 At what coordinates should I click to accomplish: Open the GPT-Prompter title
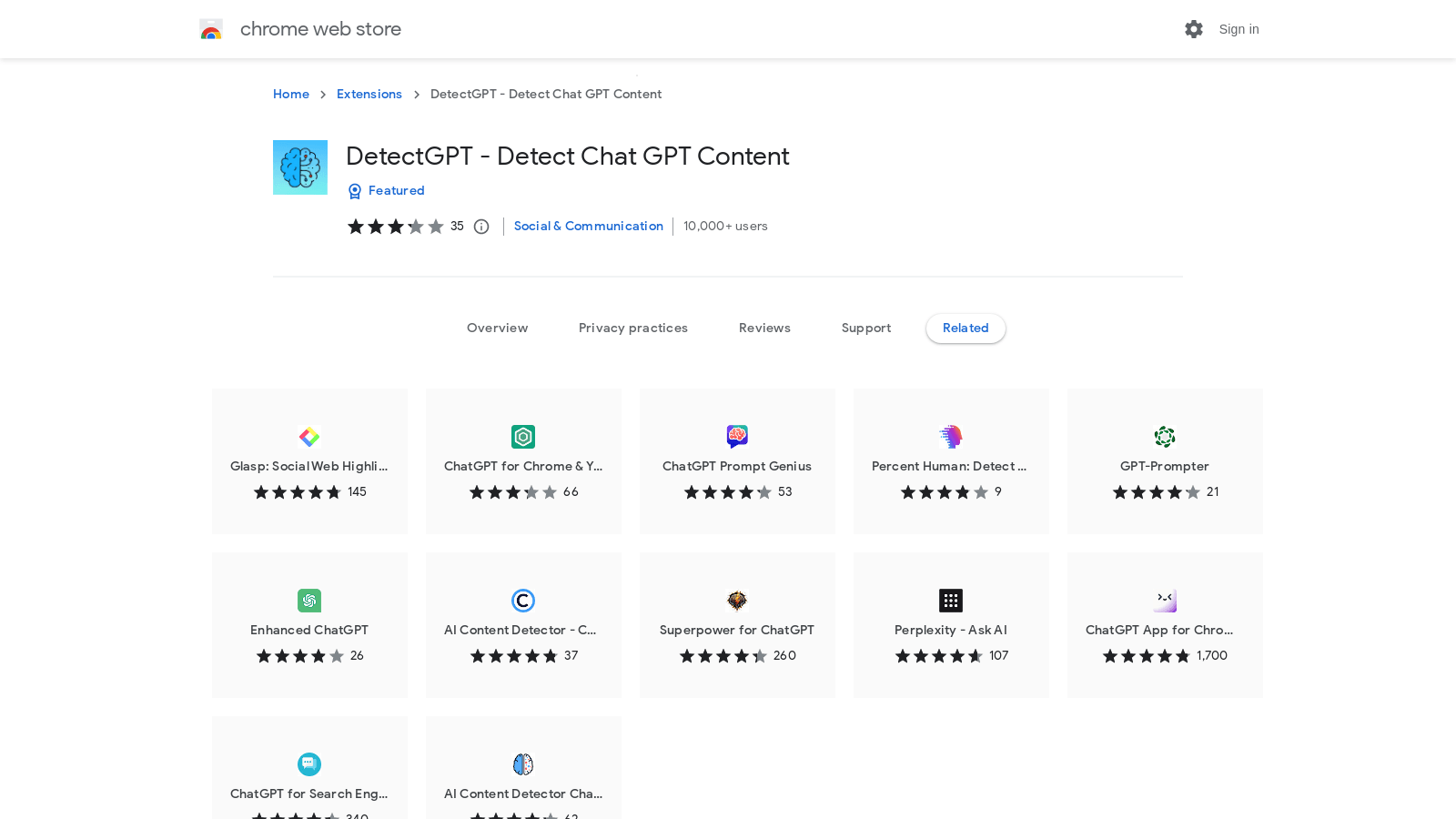[1165, 467]
